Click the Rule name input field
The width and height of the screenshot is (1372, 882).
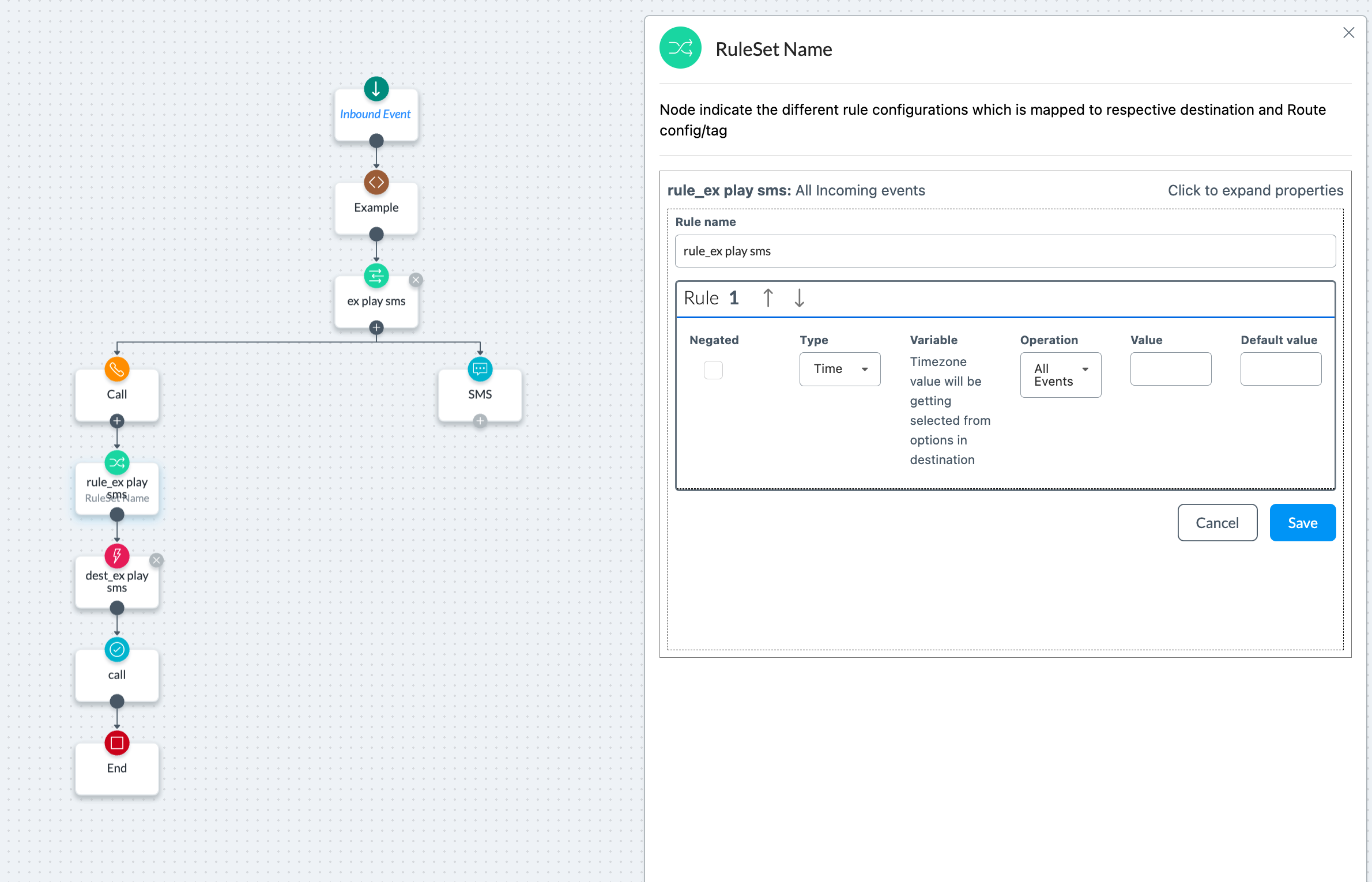click(x=1005, y=251)
